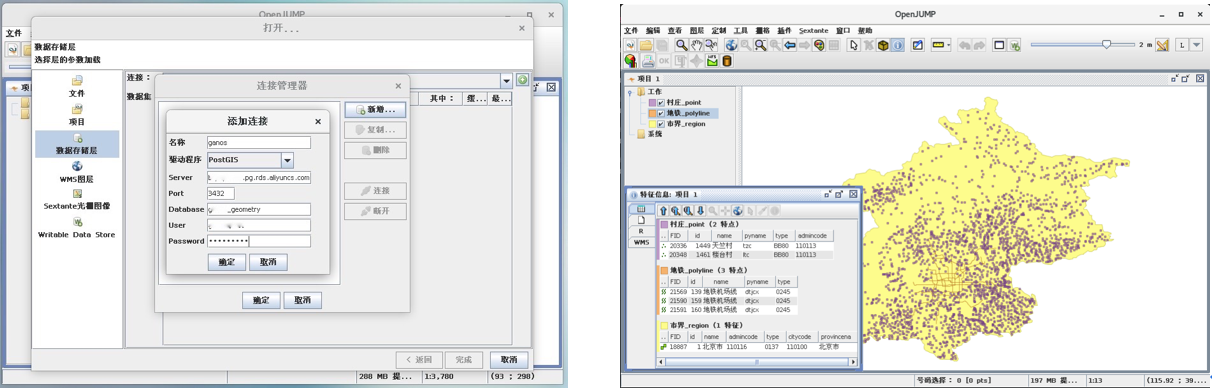Click the green save-image toolbar icon
The width and height of the screenshot is (1212, 390).
coord(712,61)
